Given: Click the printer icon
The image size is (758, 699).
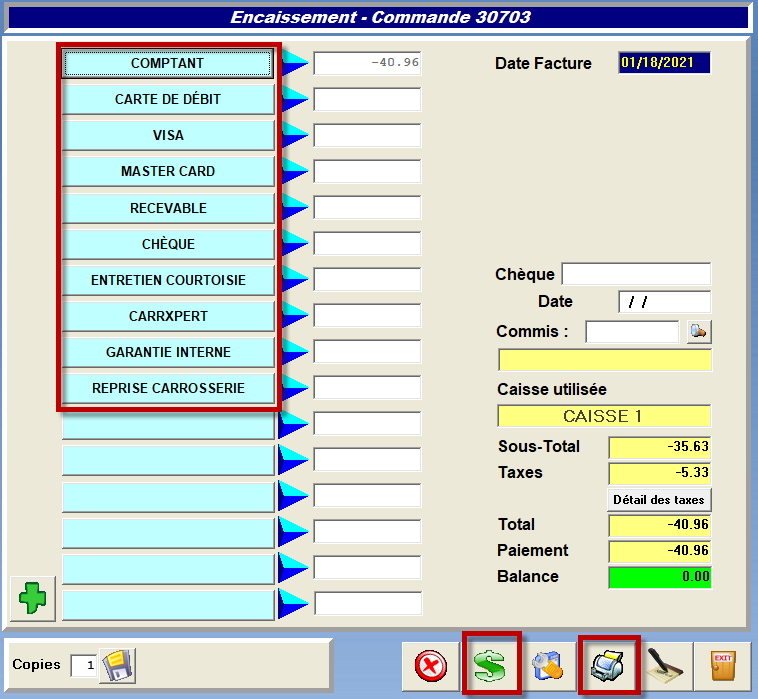Looking at the screenshot, I should (x=608, y=666).
